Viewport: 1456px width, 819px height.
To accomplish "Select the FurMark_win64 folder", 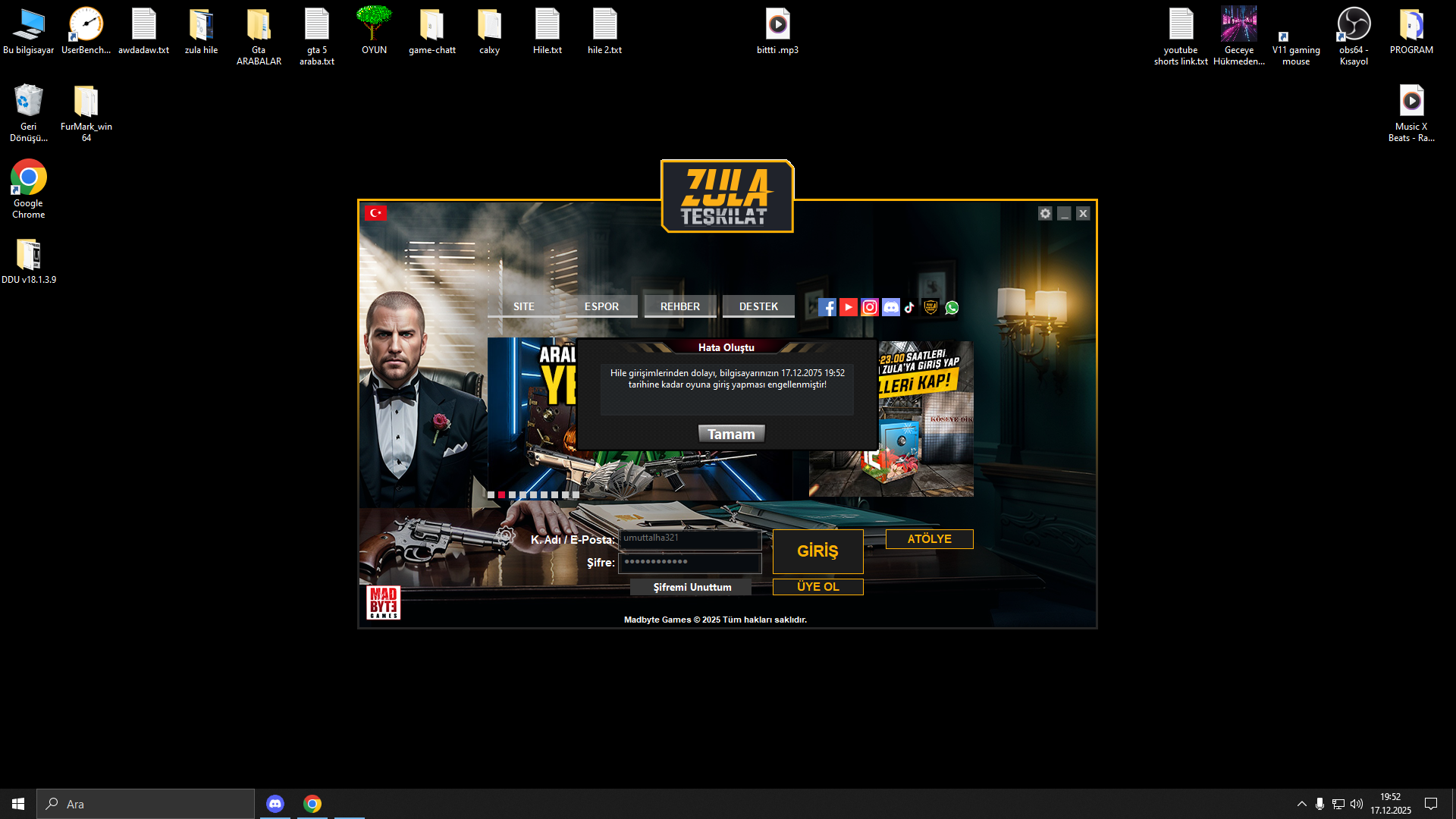I will [x=86, y=113].
